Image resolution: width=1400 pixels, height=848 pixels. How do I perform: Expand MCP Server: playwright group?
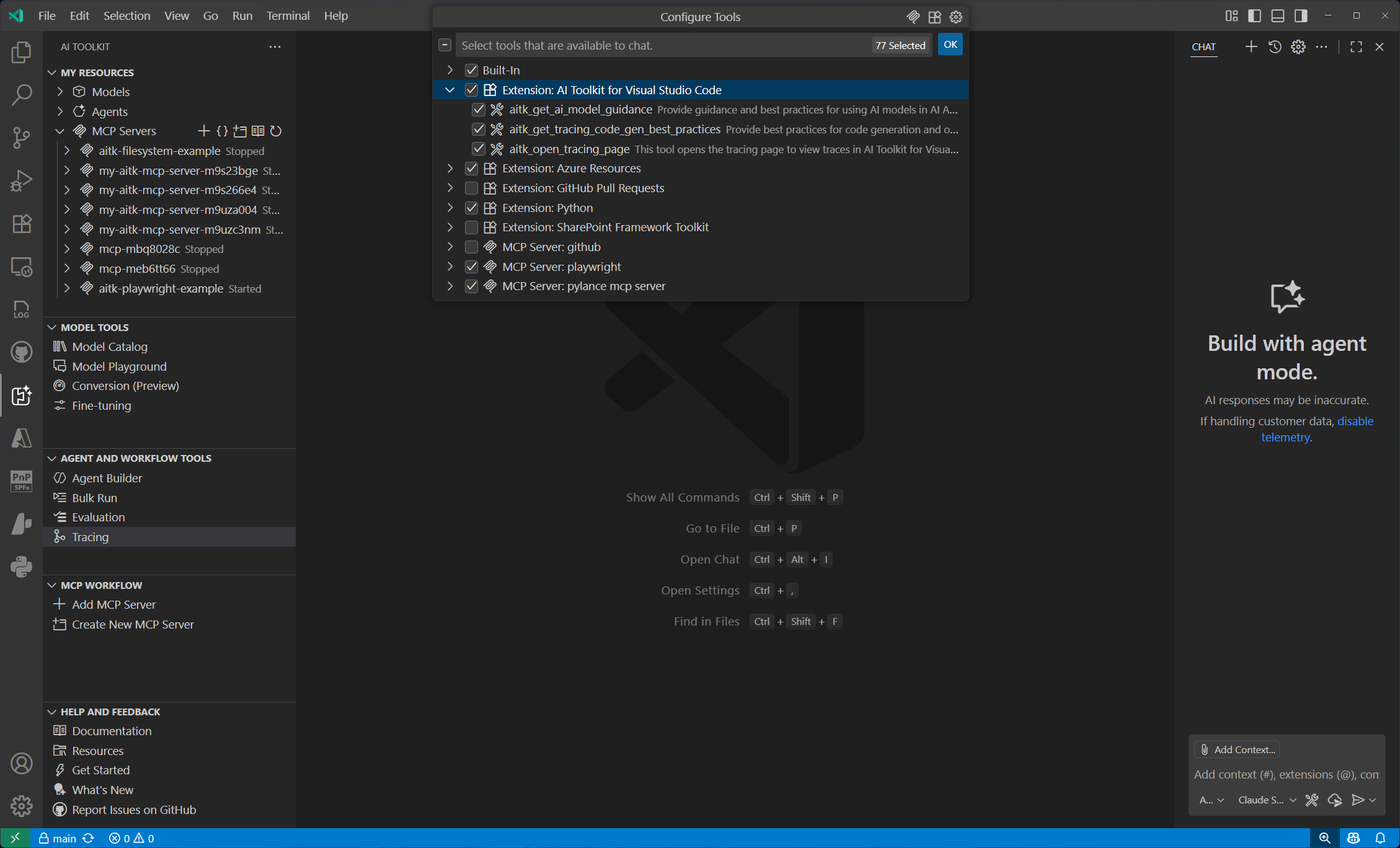(x=450, y=267)
